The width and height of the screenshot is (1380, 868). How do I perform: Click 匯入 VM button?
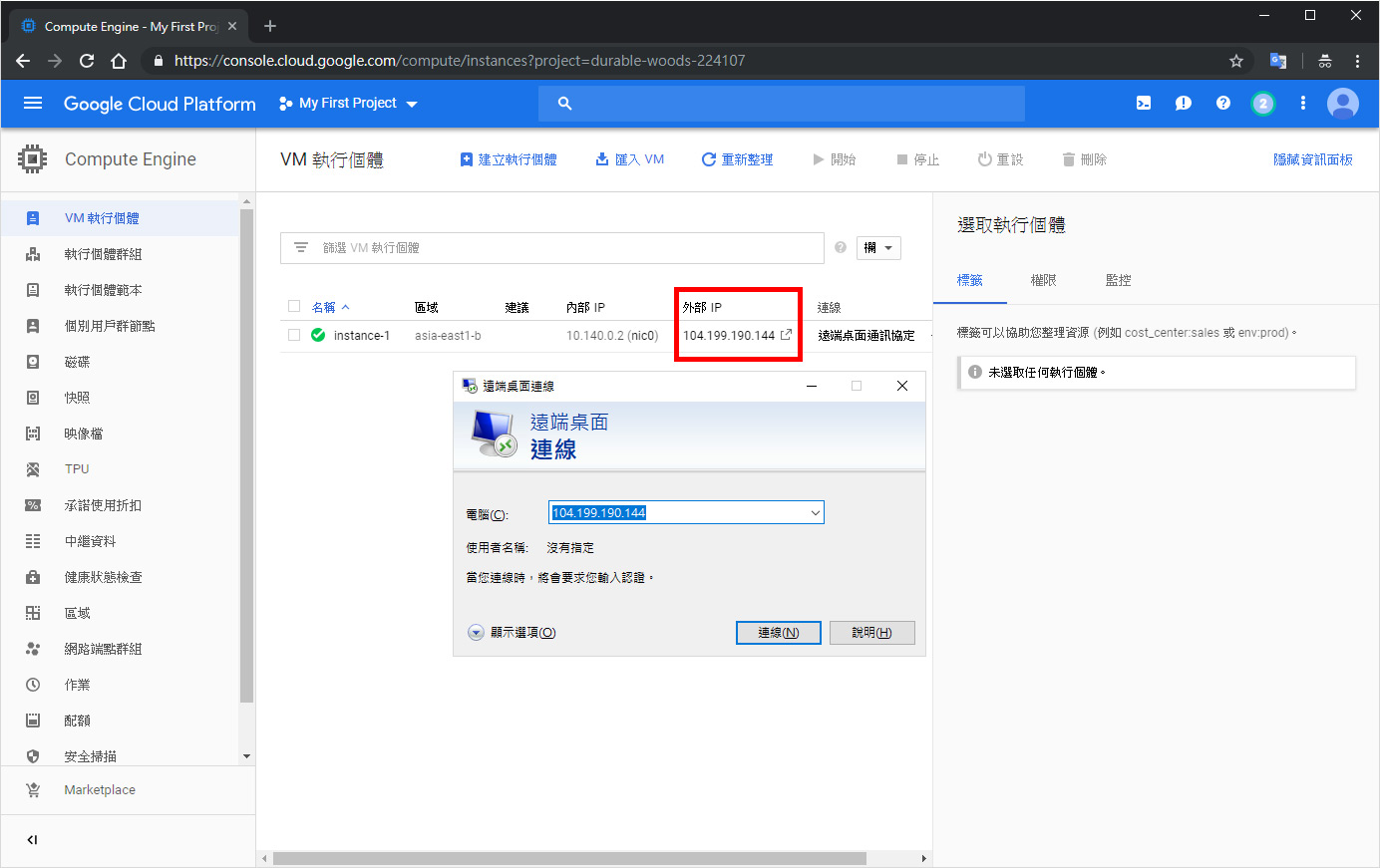pyautogui.click(x=630, y=159)
